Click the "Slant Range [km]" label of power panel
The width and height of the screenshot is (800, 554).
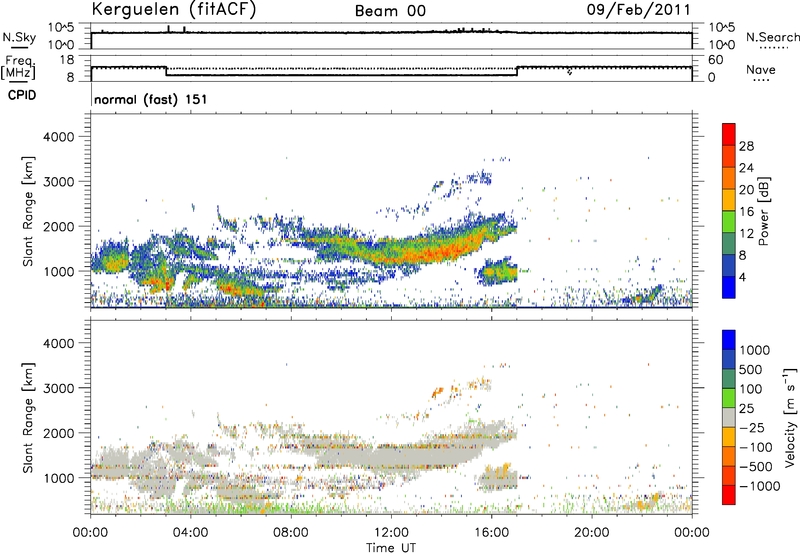tap(28, 211)
